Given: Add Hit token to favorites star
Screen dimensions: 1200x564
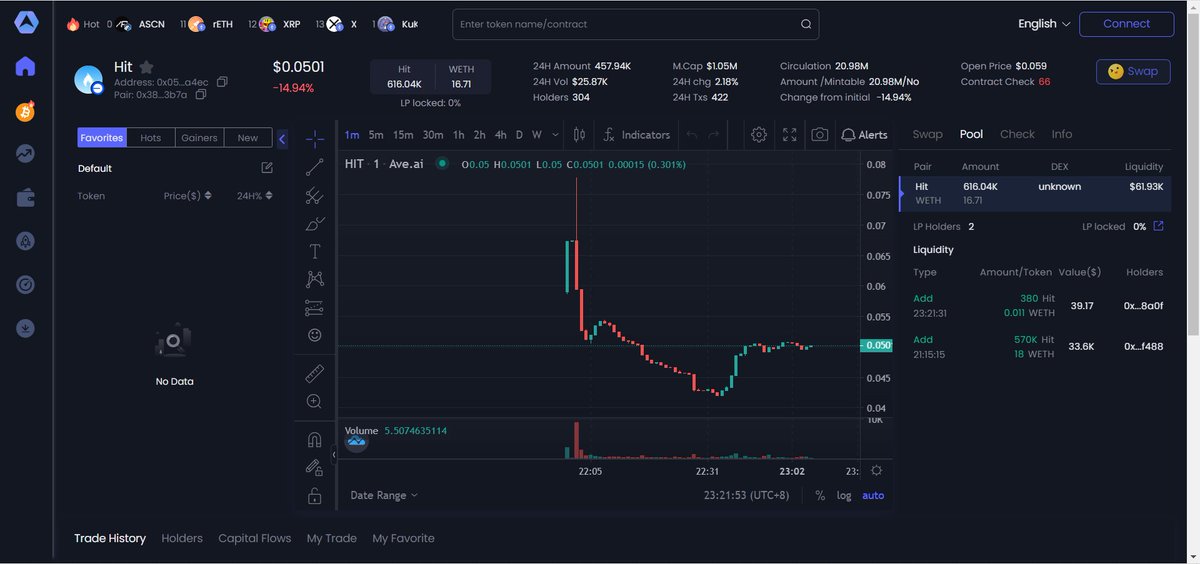Looking at the screenshot, I should pyautogui.click(x=146, y=67).
